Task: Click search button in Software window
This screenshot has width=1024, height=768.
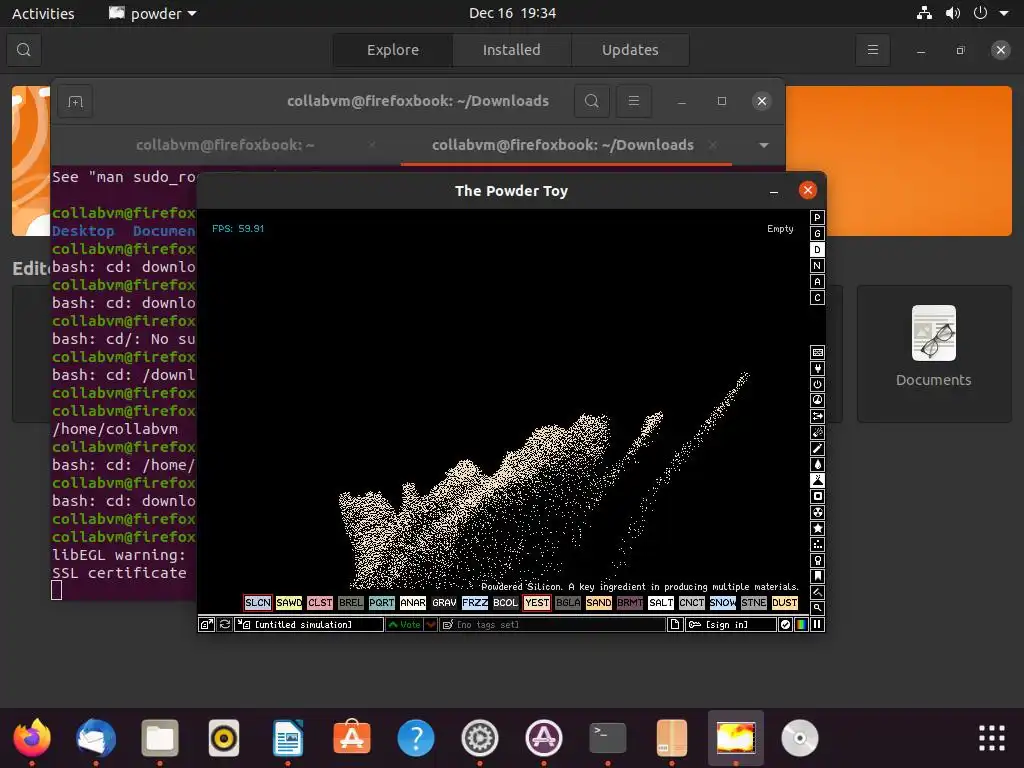Action: [24, 50]
